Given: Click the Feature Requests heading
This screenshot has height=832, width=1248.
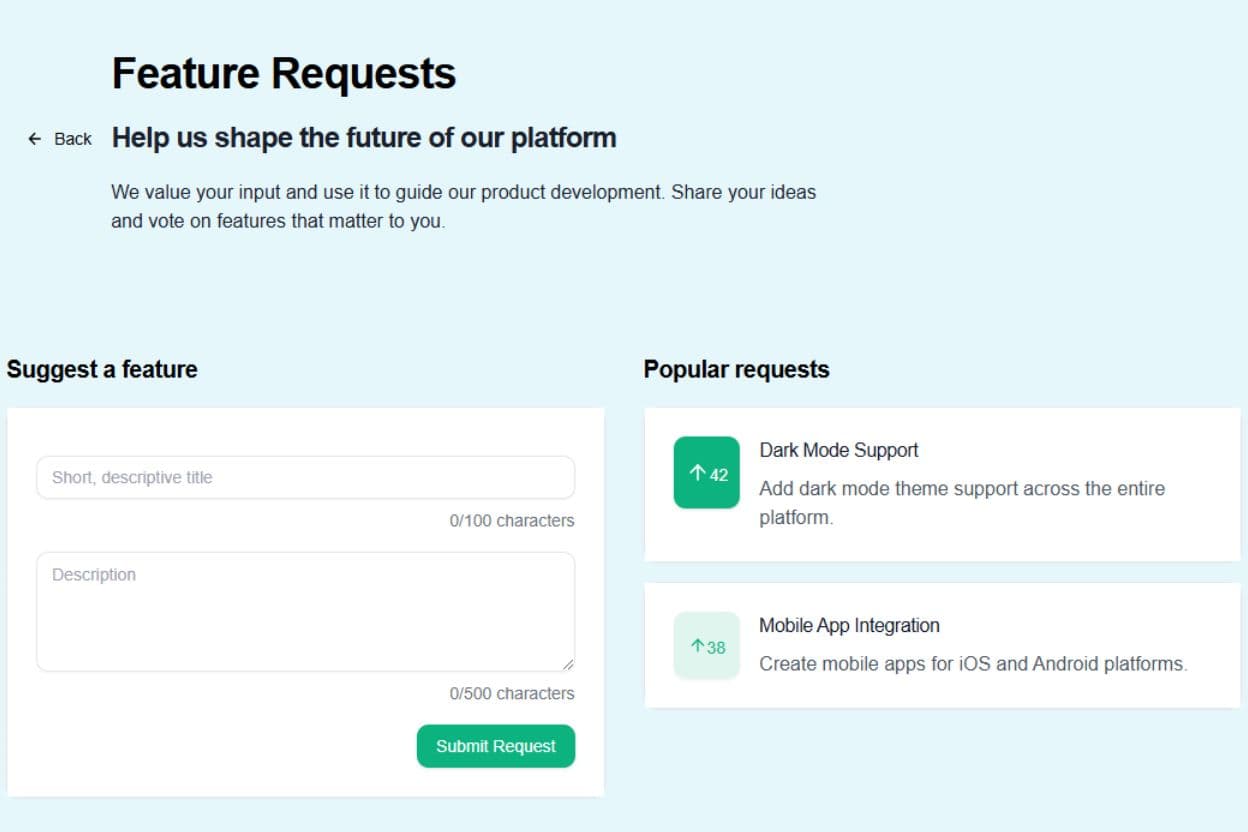Looking at the screenshot, I should click(284, 71).
